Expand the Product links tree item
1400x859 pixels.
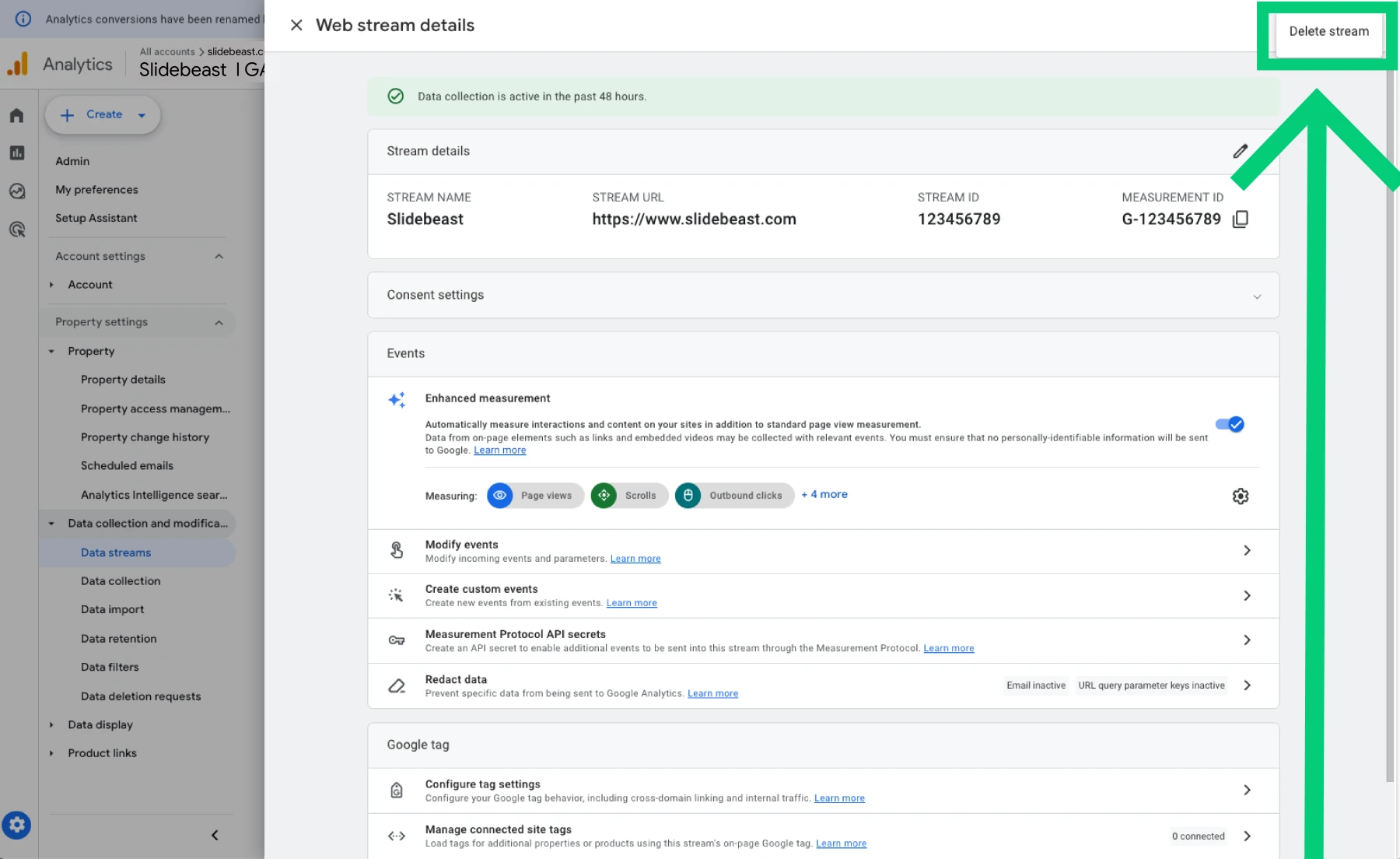(x=51, y=753)
